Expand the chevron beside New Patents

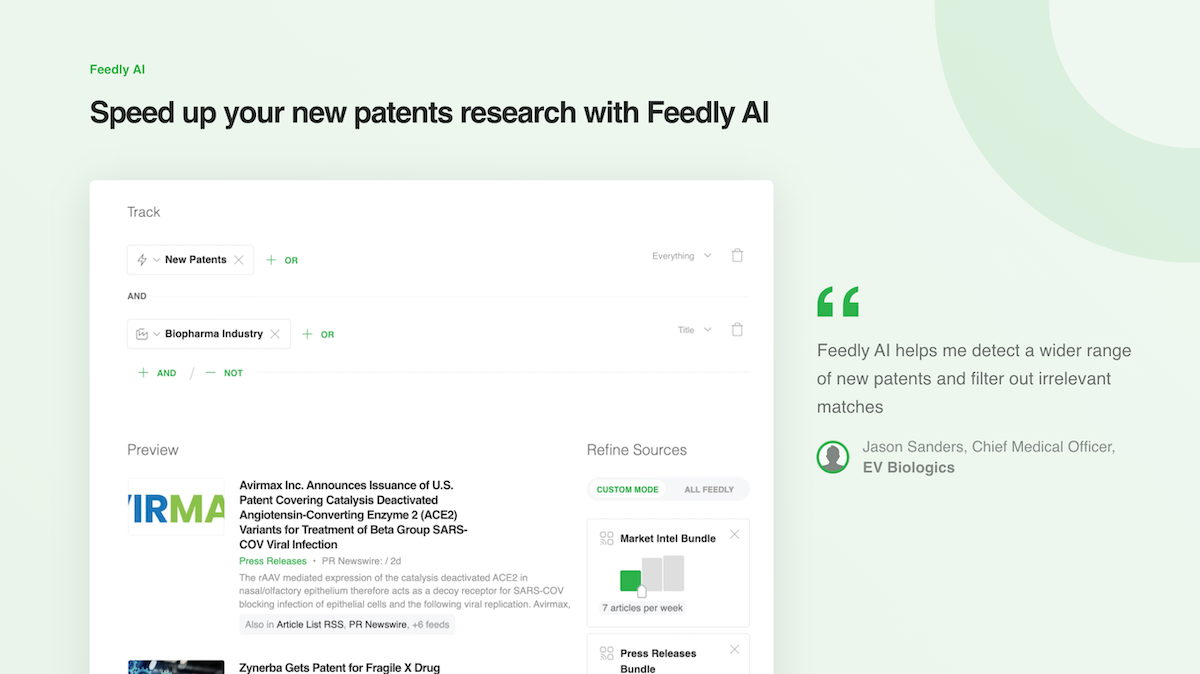tap(157, 260)
